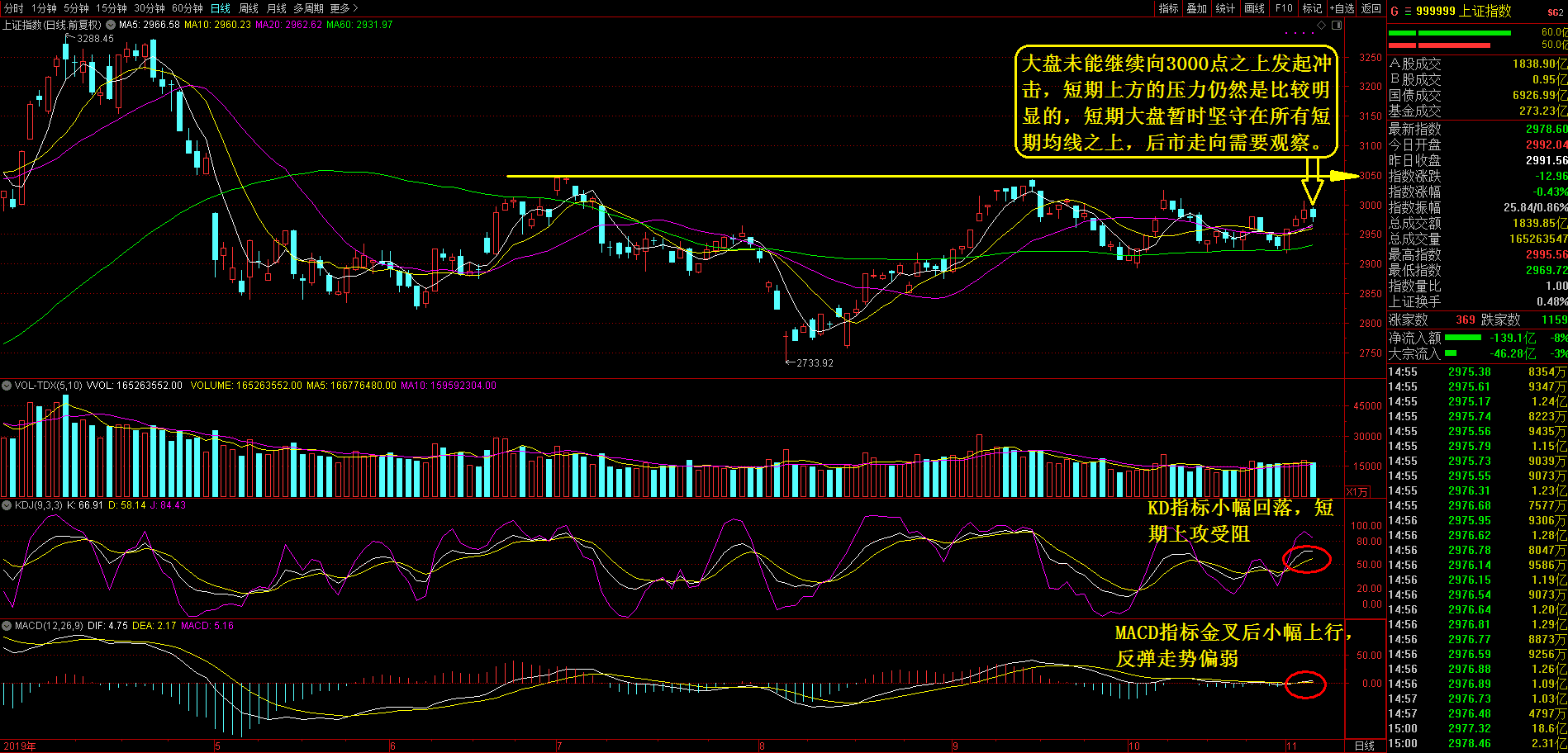Select the 15分钟 period tab
Viewport: 1568px width, 753px height.
coord(112,8)
